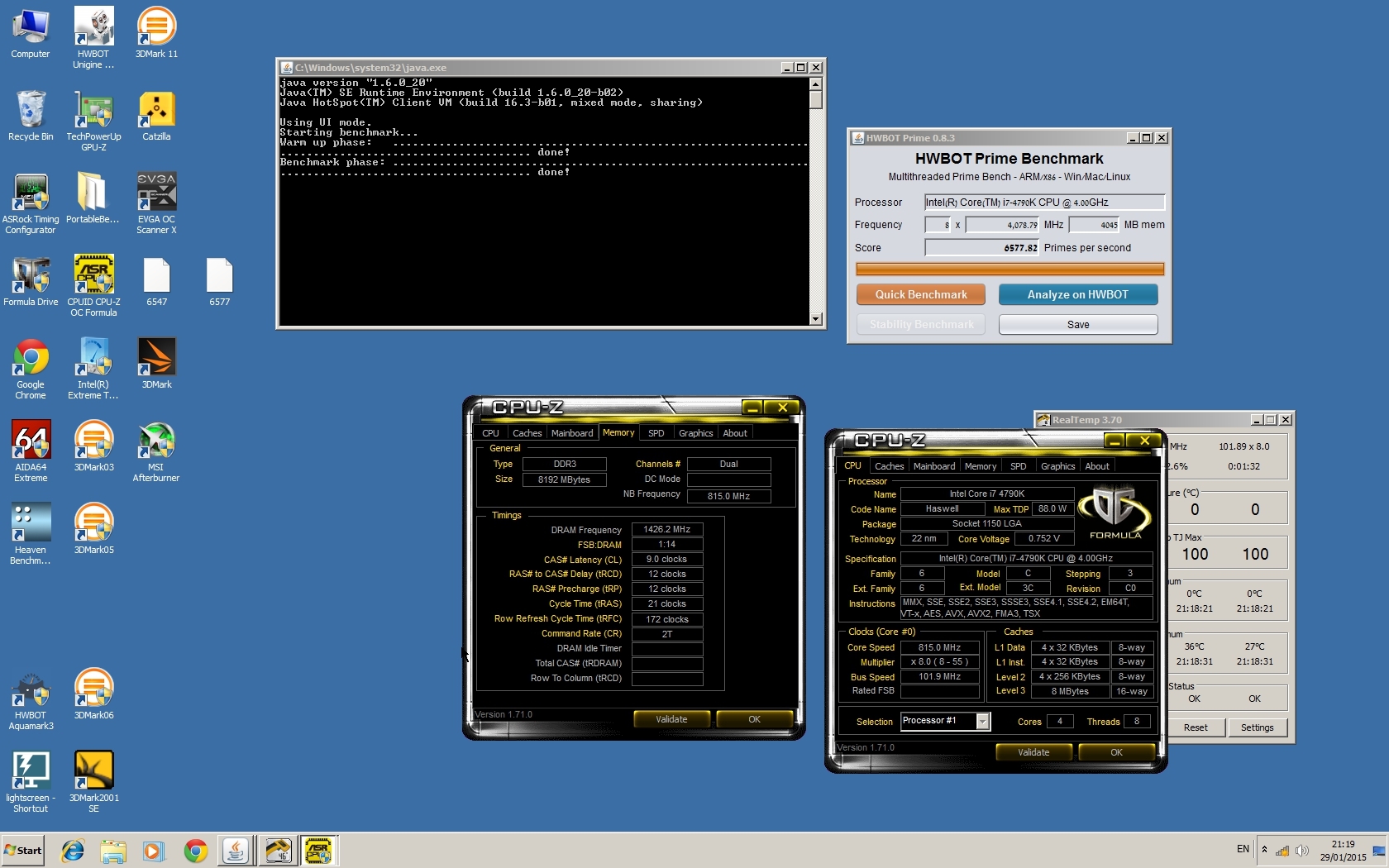Open PortableBe... folder icon
This screenshot has height=868, width=1389.
[93, 199]
